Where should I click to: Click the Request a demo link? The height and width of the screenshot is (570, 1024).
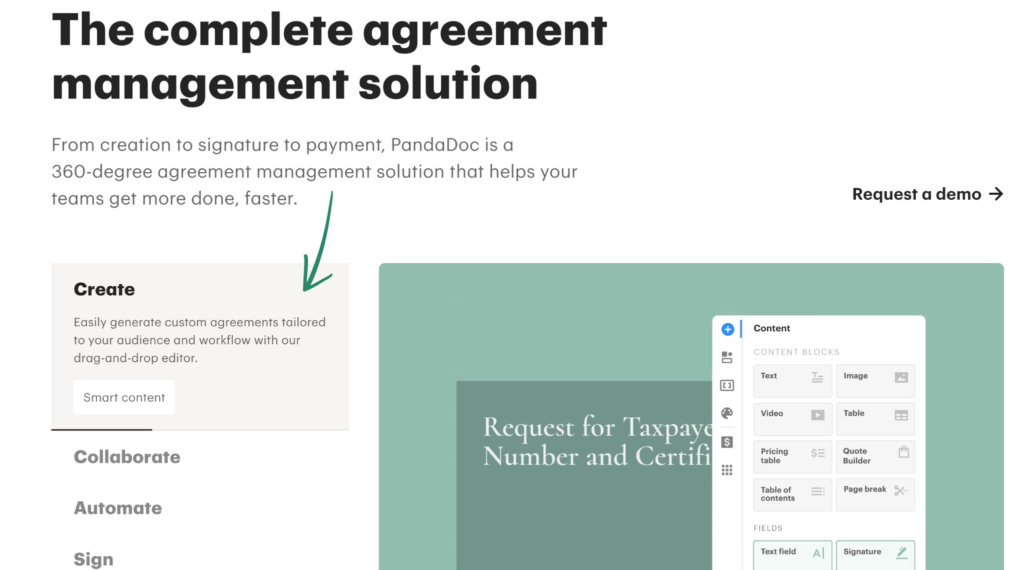[927, 194]
